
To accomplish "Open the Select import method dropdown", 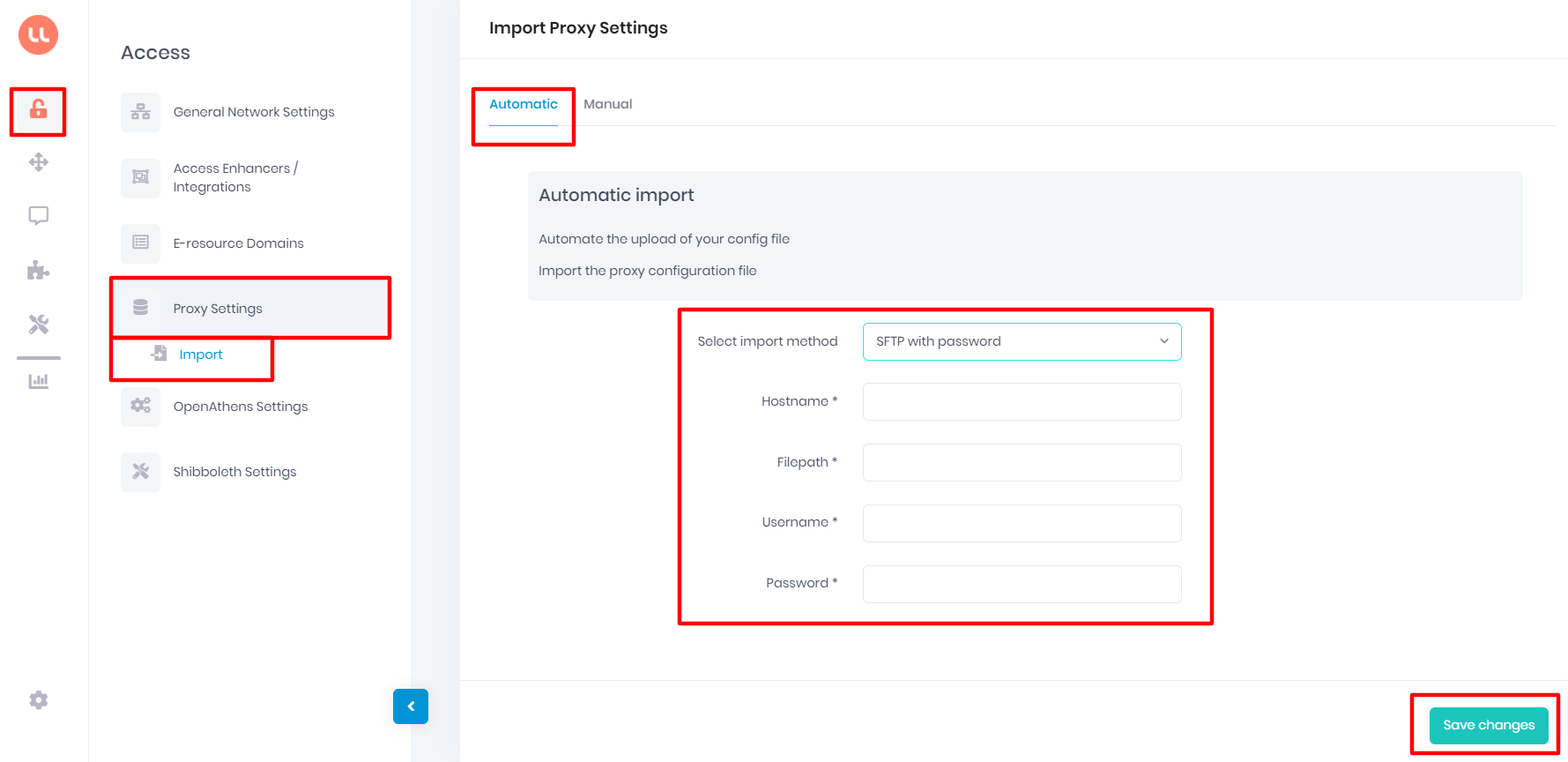I will coord(1022,341).
